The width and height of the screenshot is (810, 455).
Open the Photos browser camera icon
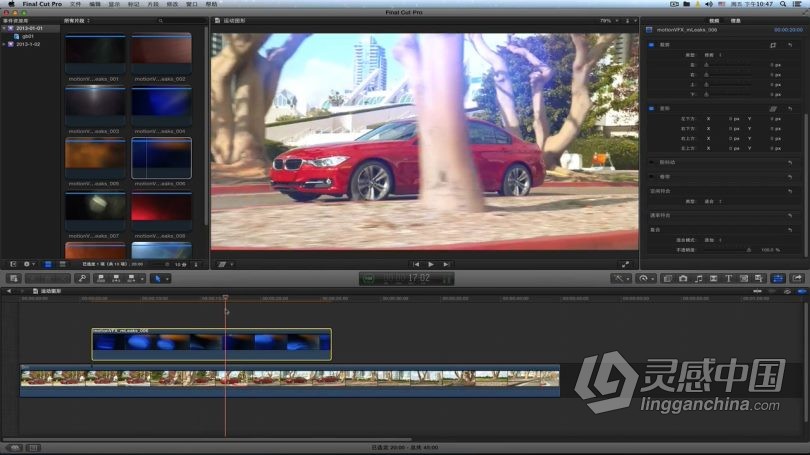pyautogui.click(x=683, y=278)
